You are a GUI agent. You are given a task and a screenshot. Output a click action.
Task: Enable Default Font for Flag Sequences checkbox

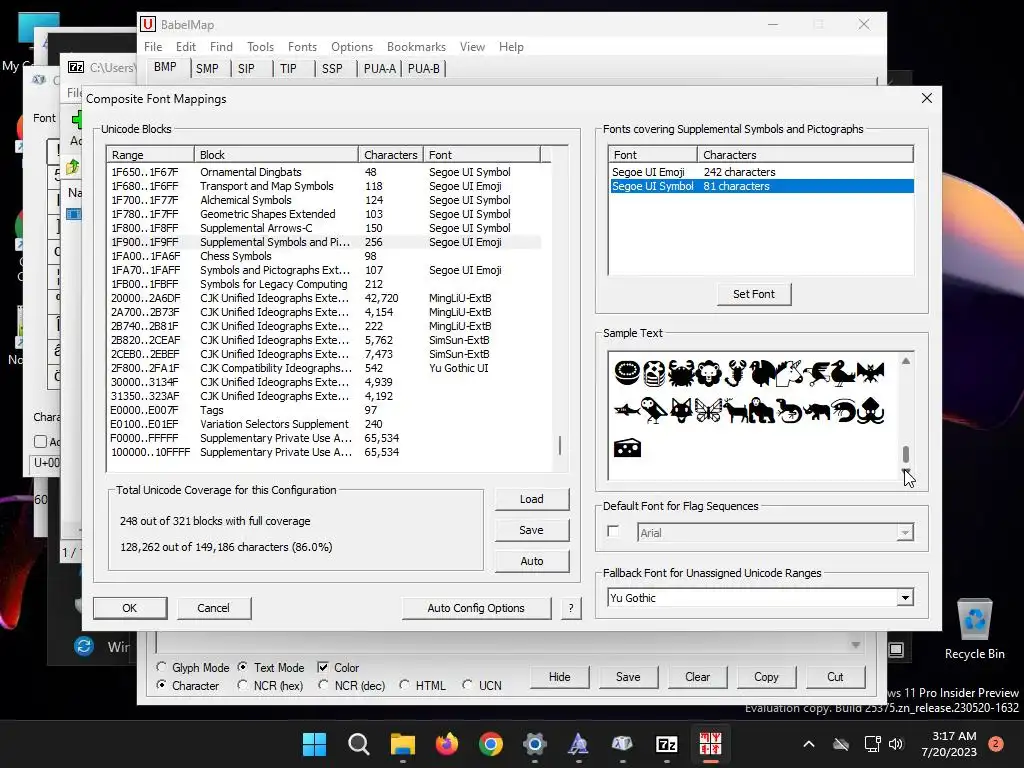pos(613,531)
